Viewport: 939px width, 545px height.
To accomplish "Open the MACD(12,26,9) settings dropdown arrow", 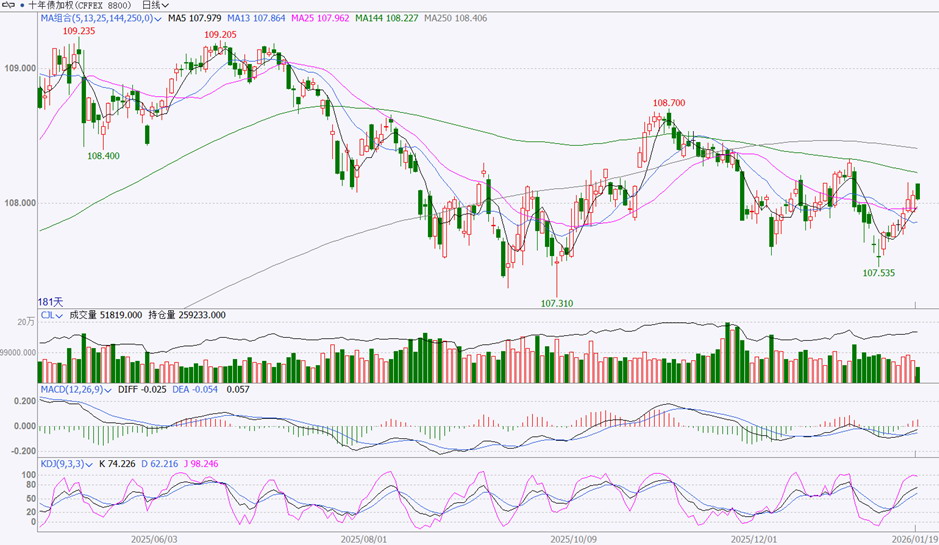I will click(108, 390).
